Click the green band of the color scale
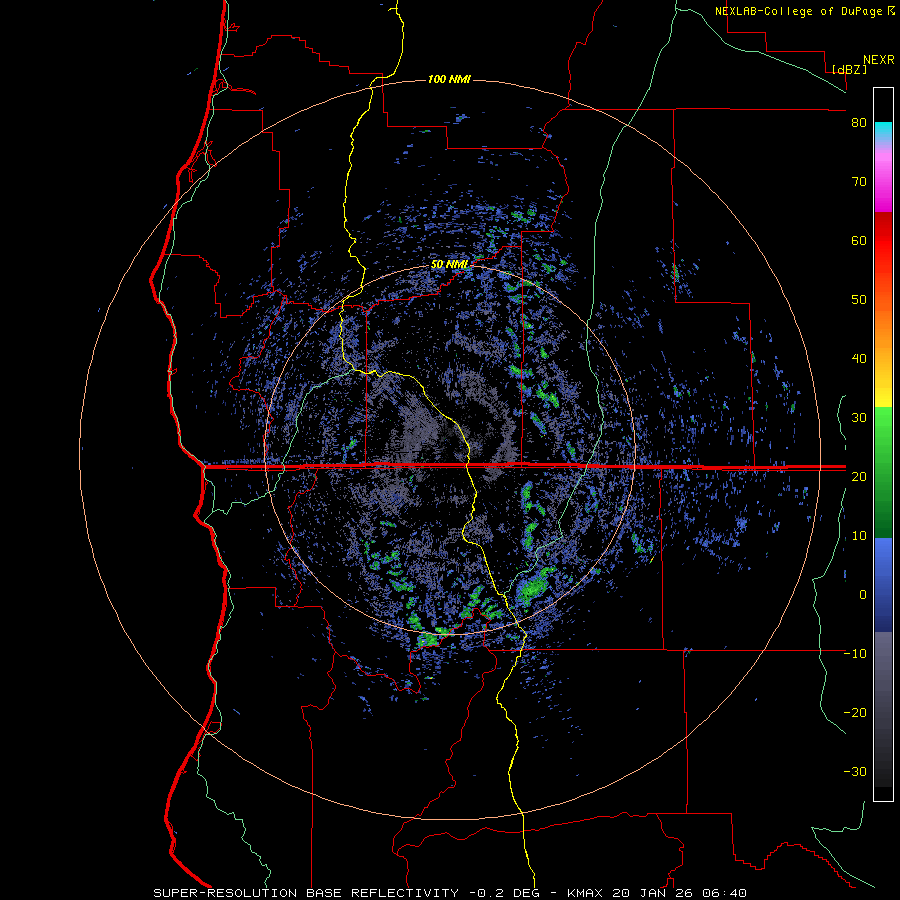900x900 pixels. point(883,472)
